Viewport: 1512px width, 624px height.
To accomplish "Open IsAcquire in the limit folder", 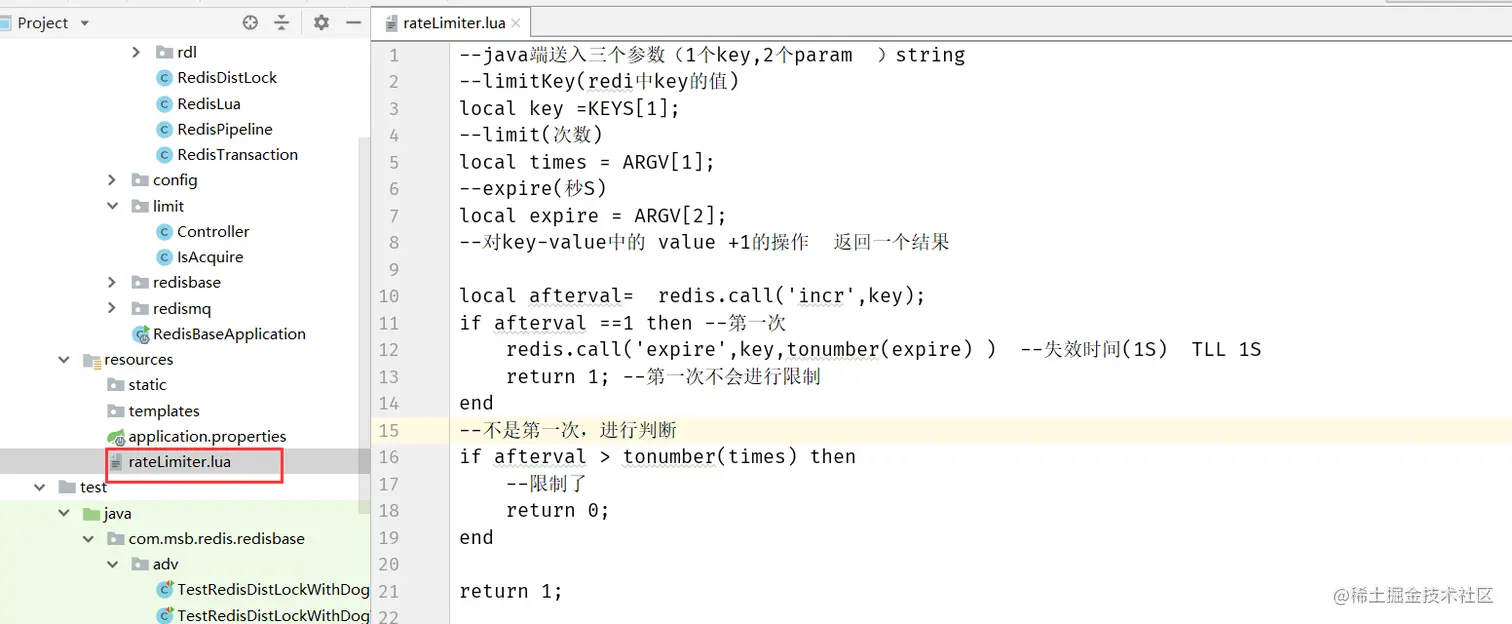I will (x=210, y=257).
